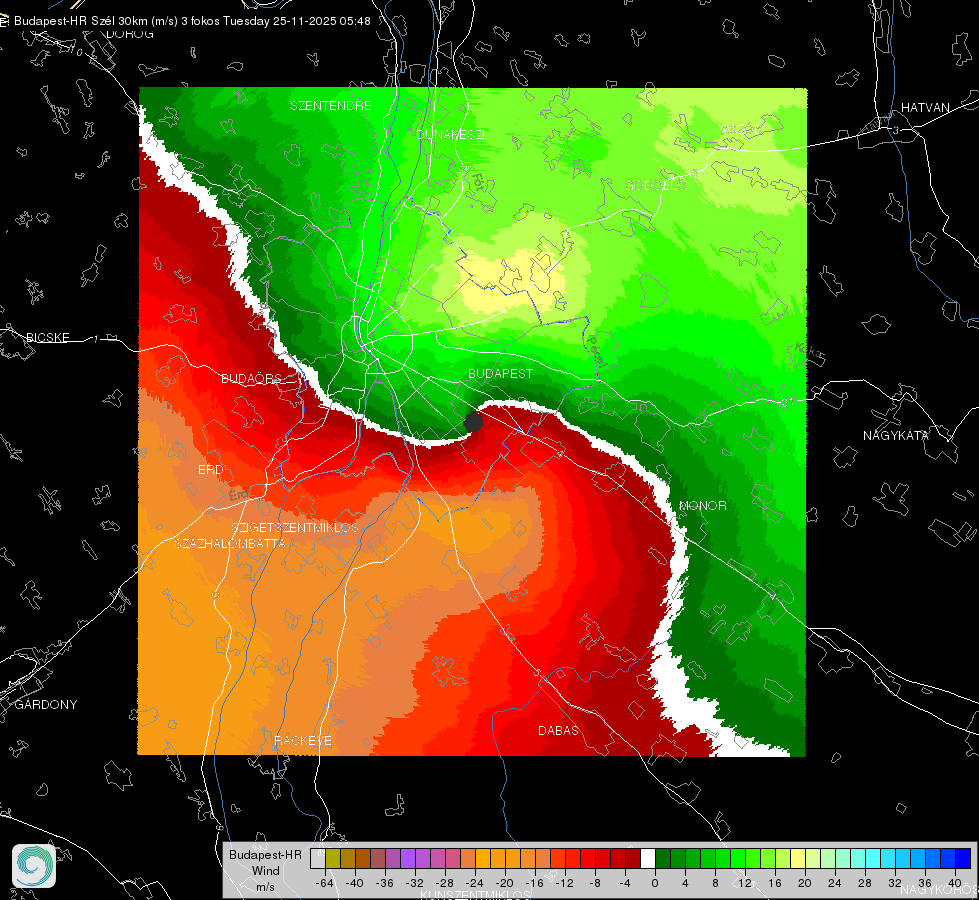This screenshot has width=979, height=900.
Task: Click the SZÁZHALOMBATTA map label
Action: [230, 543]
